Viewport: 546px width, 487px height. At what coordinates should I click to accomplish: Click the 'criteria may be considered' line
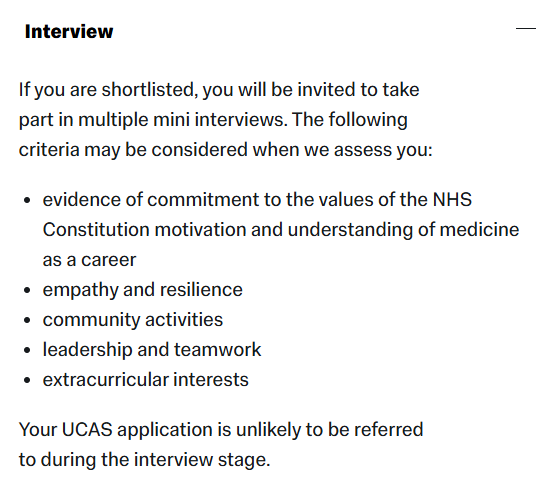[x=225, y=150]
